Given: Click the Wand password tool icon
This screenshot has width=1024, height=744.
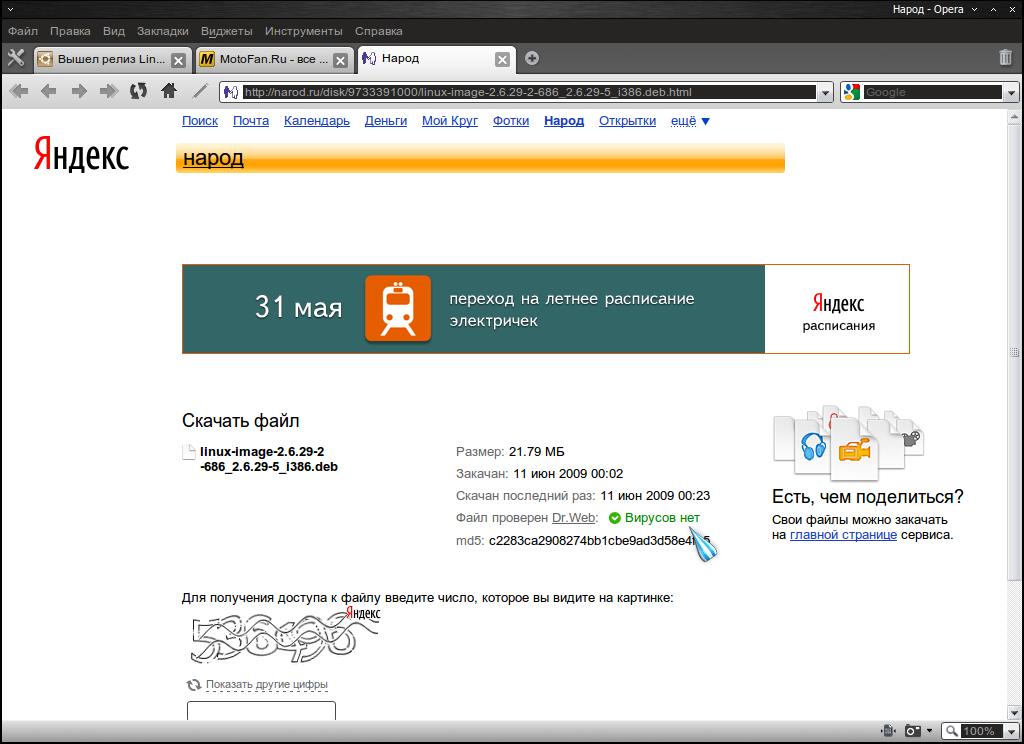Looking at the screenshot, I should 200,91.
